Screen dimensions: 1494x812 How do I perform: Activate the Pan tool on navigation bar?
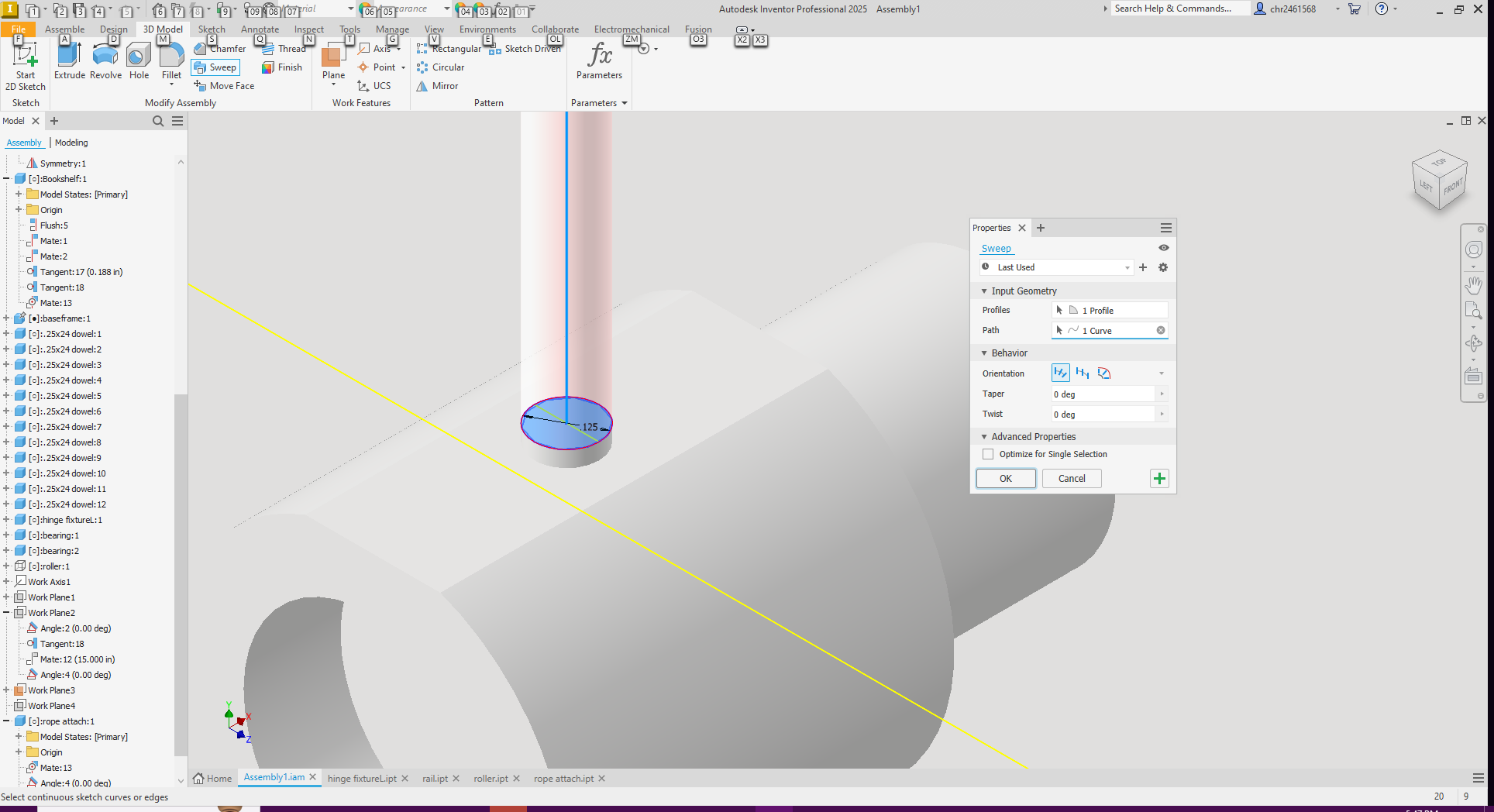(1474, 285)
